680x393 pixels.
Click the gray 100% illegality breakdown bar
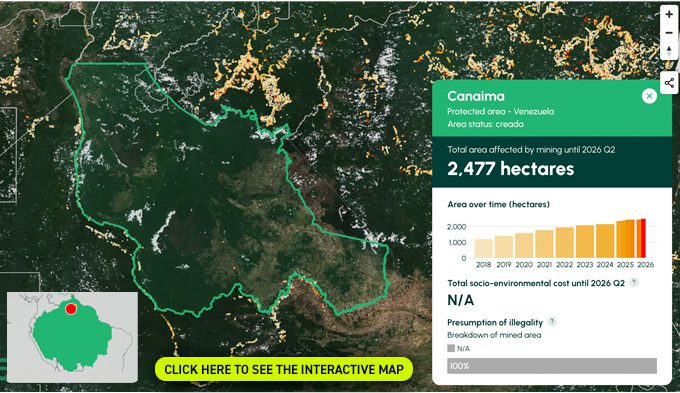point(552,366)
